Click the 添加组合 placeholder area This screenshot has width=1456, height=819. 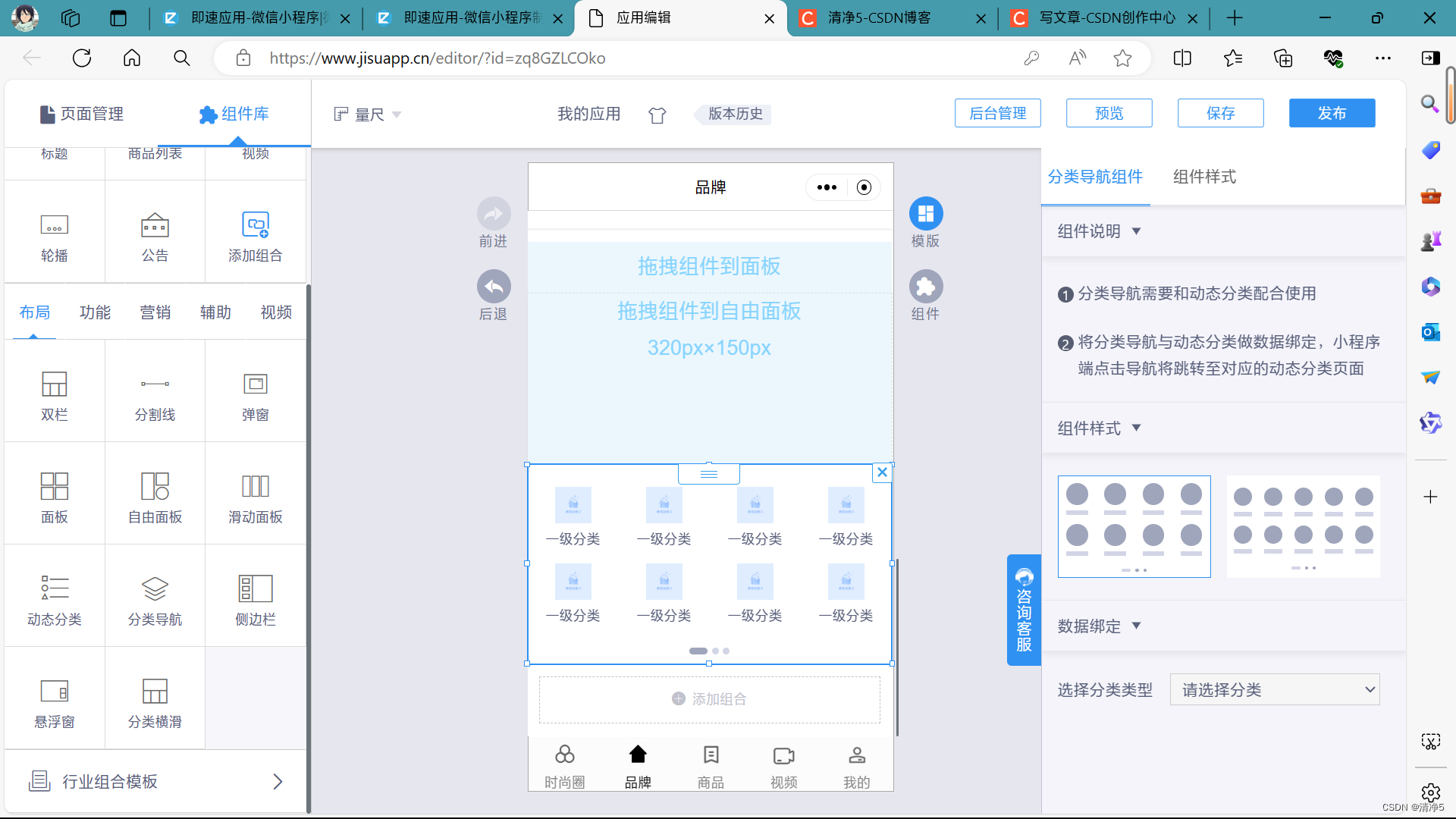709,699
